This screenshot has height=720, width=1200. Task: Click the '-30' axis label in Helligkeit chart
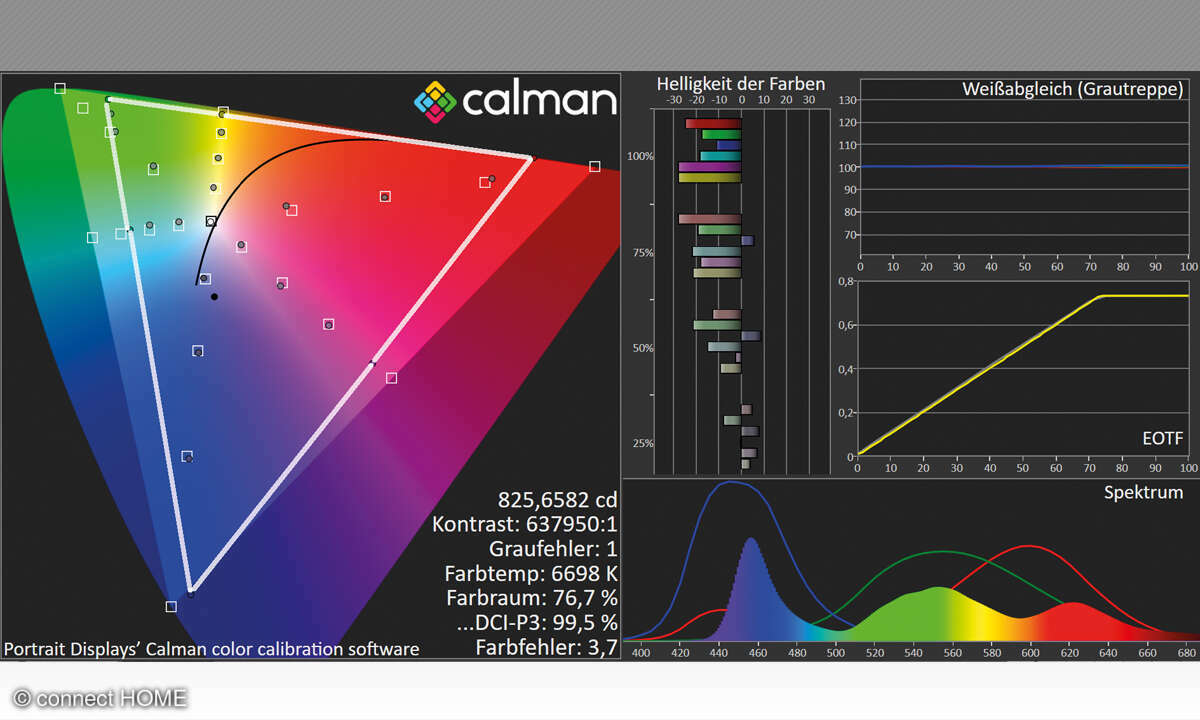674,100
